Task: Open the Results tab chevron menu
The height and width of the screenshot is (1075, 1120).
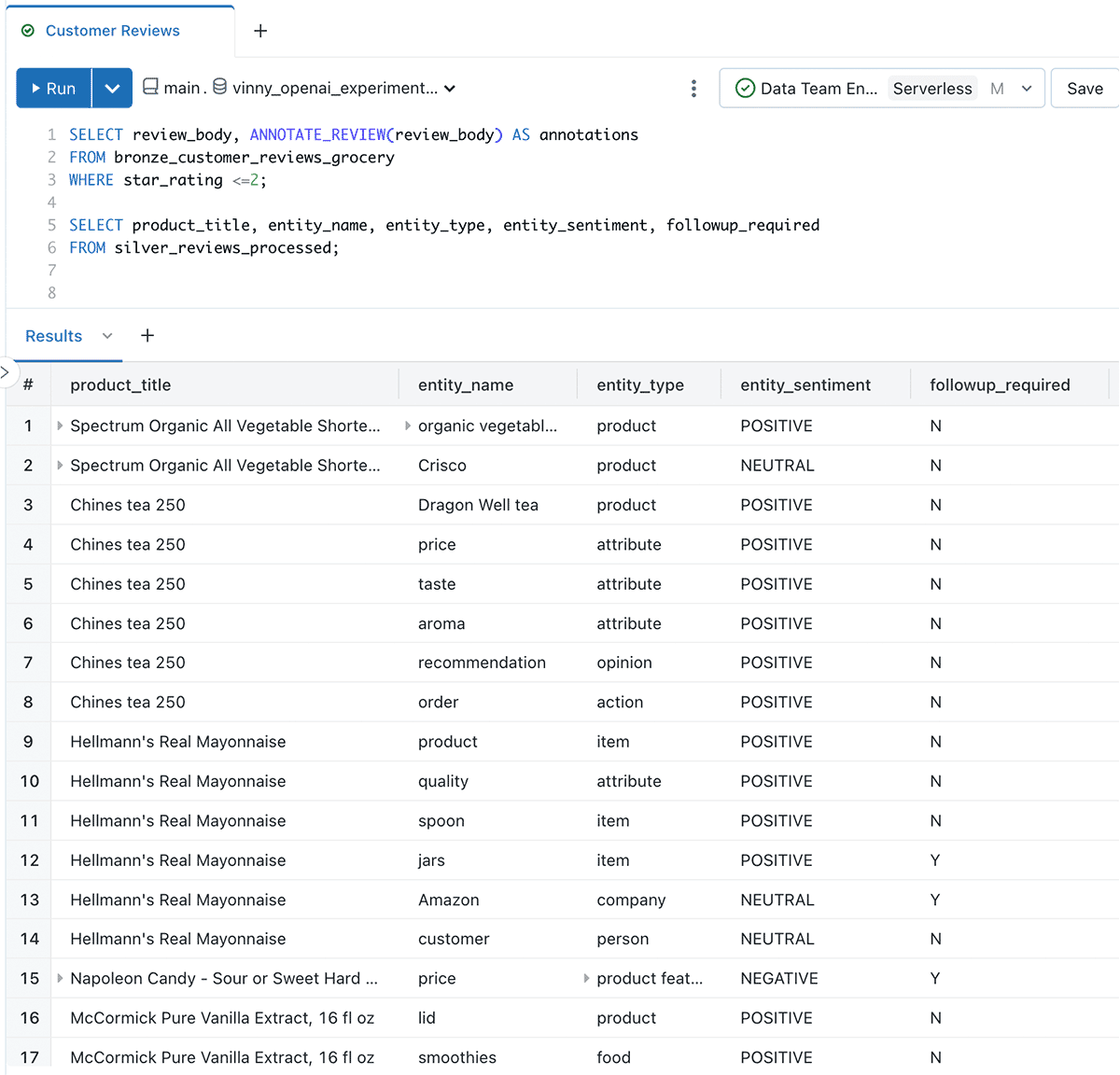Action: click(107, 336)
